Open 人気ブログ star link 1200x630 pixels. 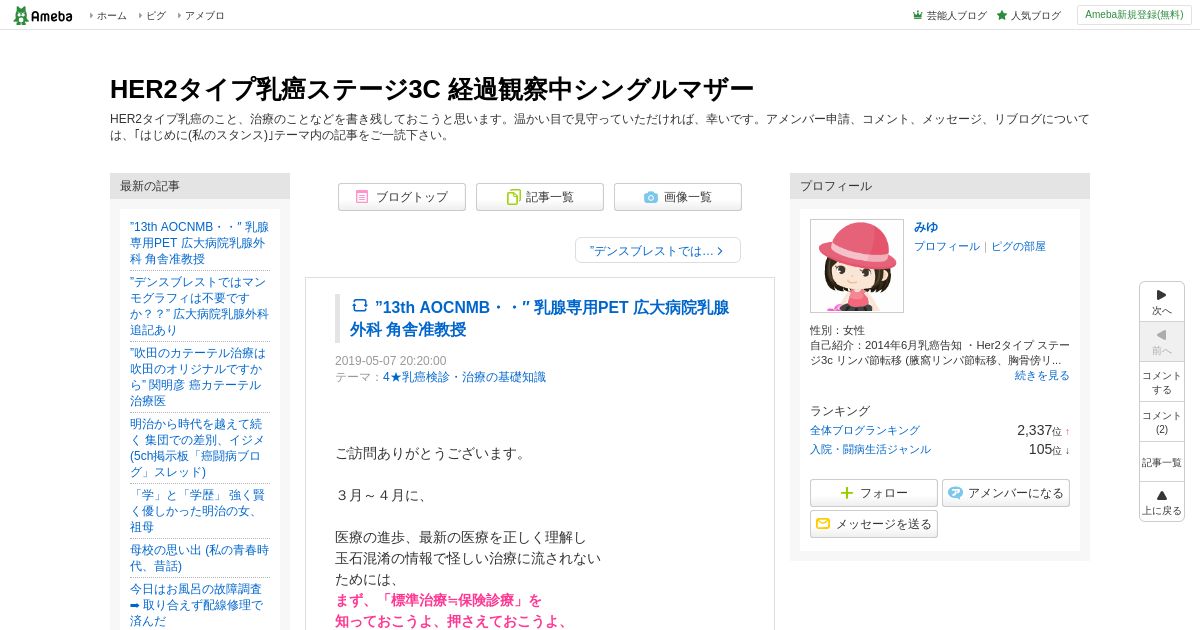coord(1028,16)
